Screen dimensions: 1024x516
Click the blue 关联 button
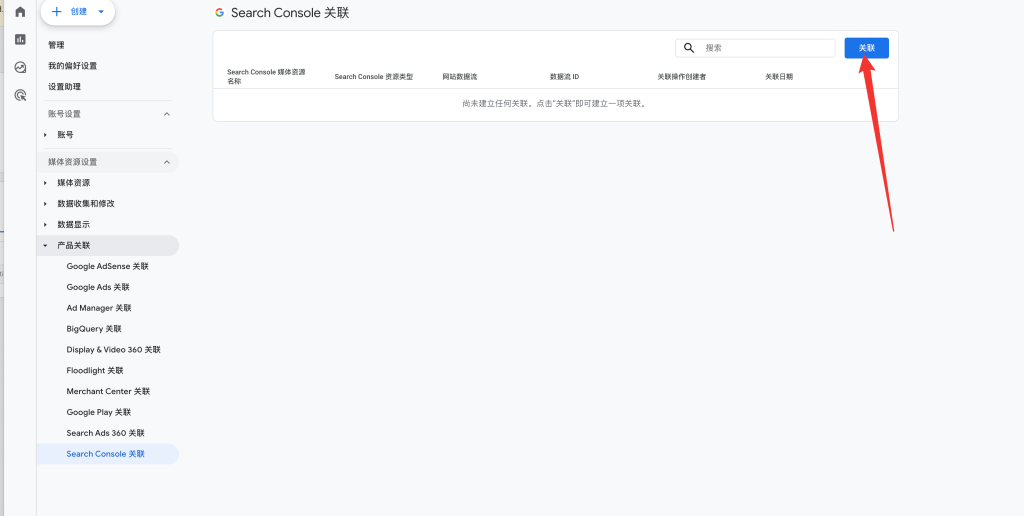[x=866, y=48]
